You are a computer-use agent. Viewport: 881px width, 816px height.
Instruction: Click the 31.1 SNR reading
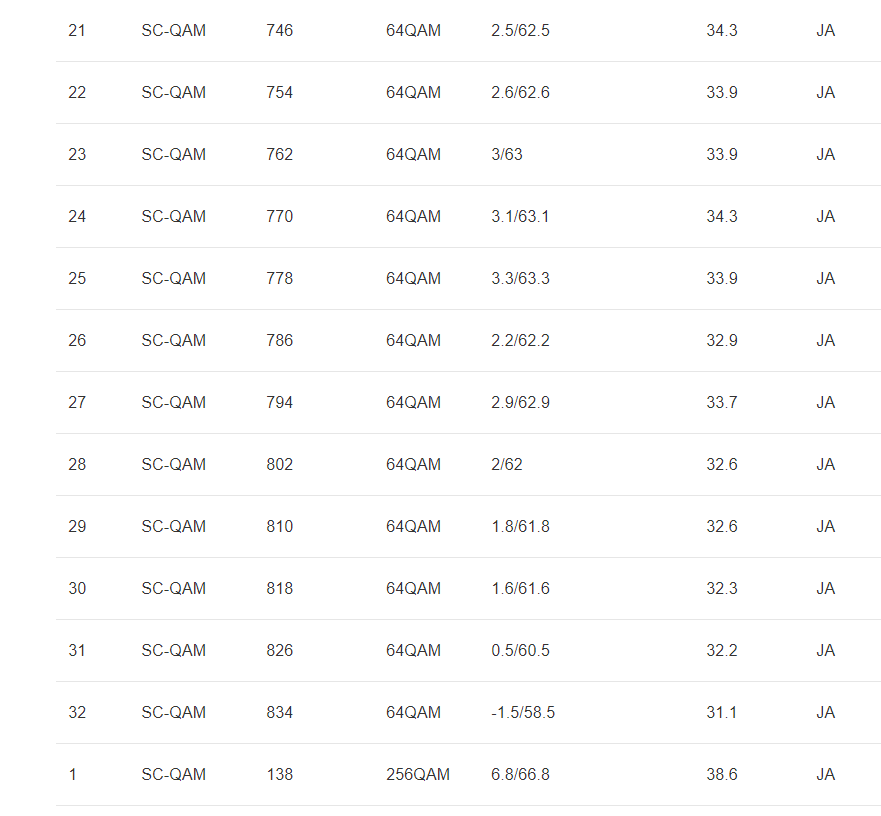[722, 713]
